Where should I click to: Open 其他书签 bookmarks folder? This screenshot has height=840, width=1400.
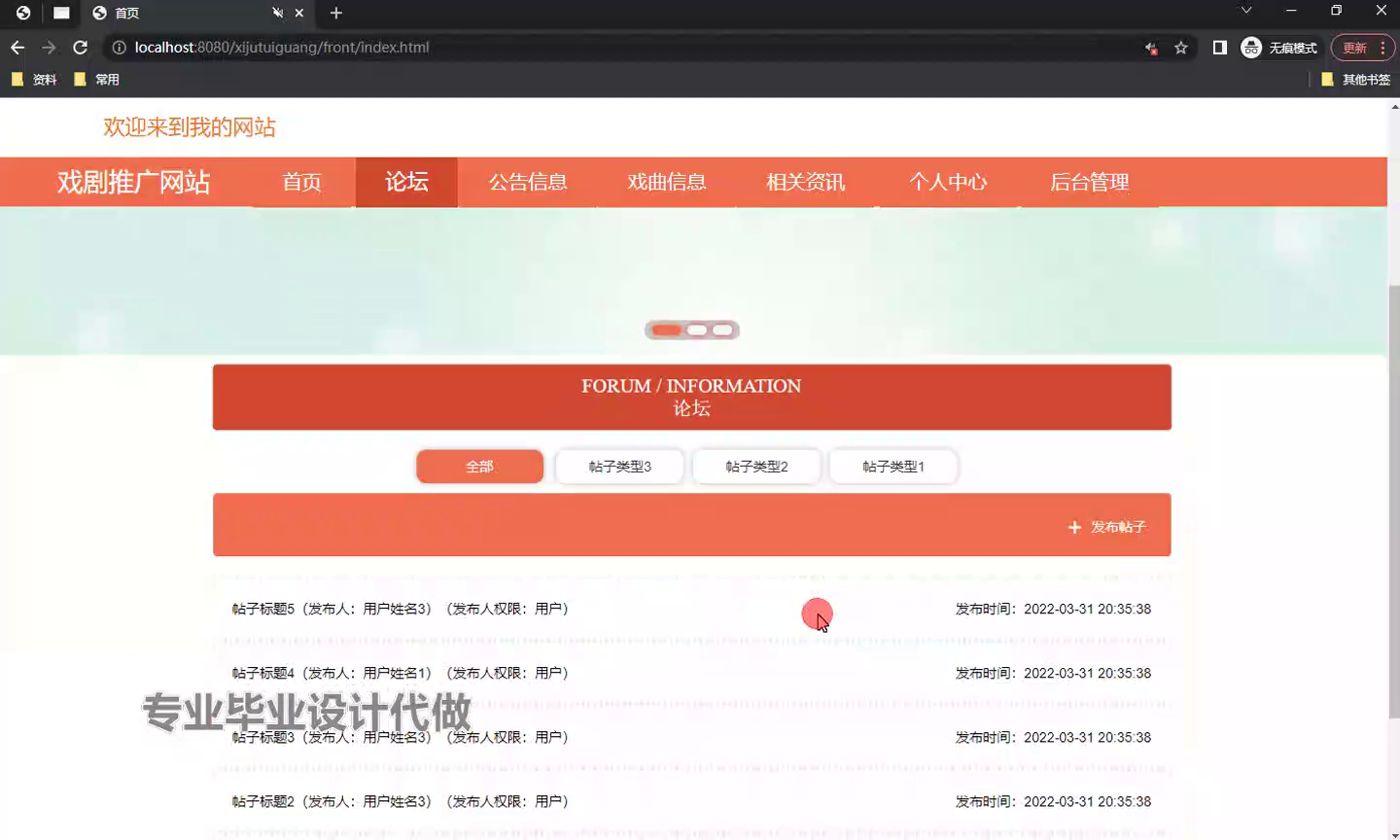coord(1356,80)
